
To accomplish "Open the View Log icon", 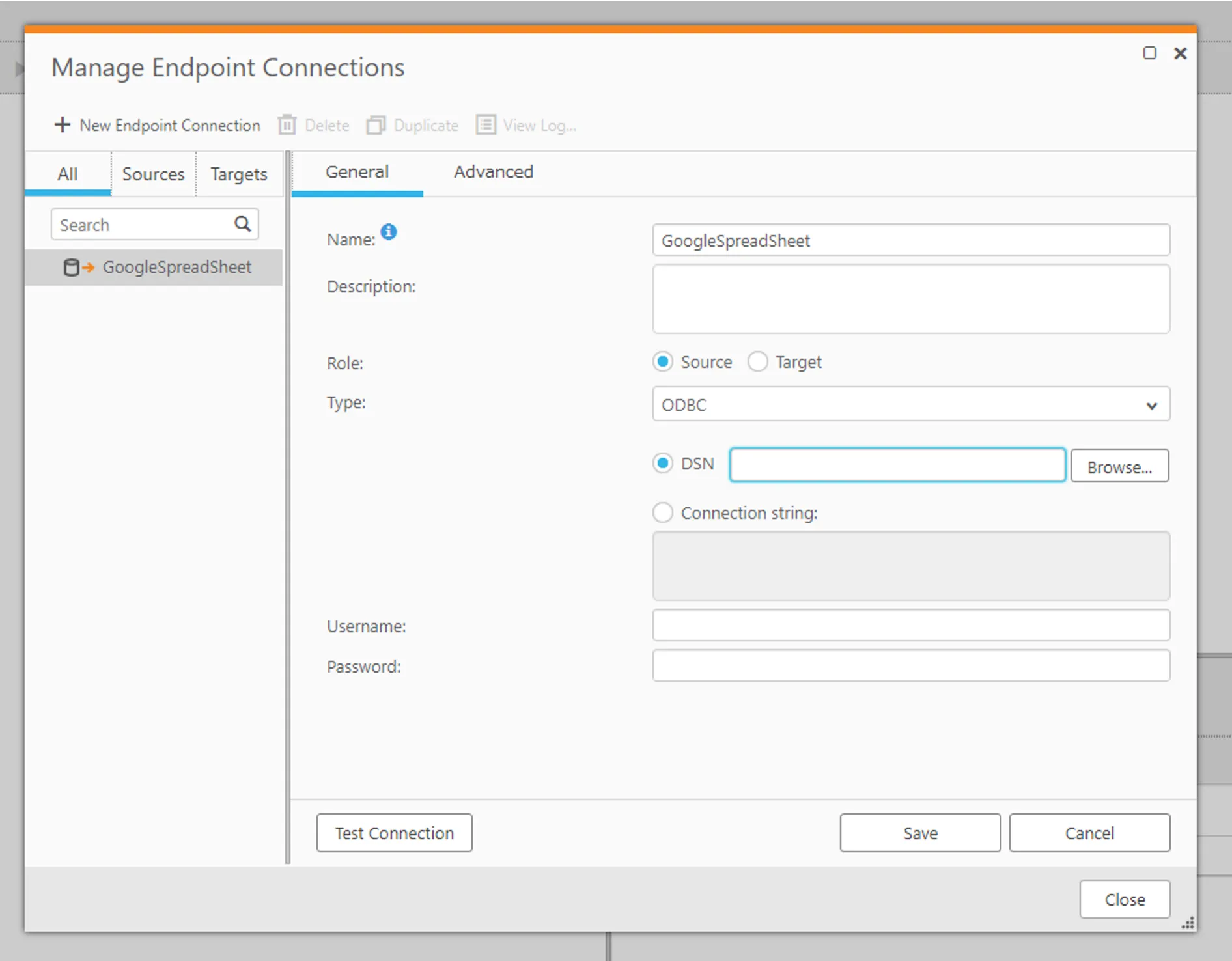I will point(486,124).
